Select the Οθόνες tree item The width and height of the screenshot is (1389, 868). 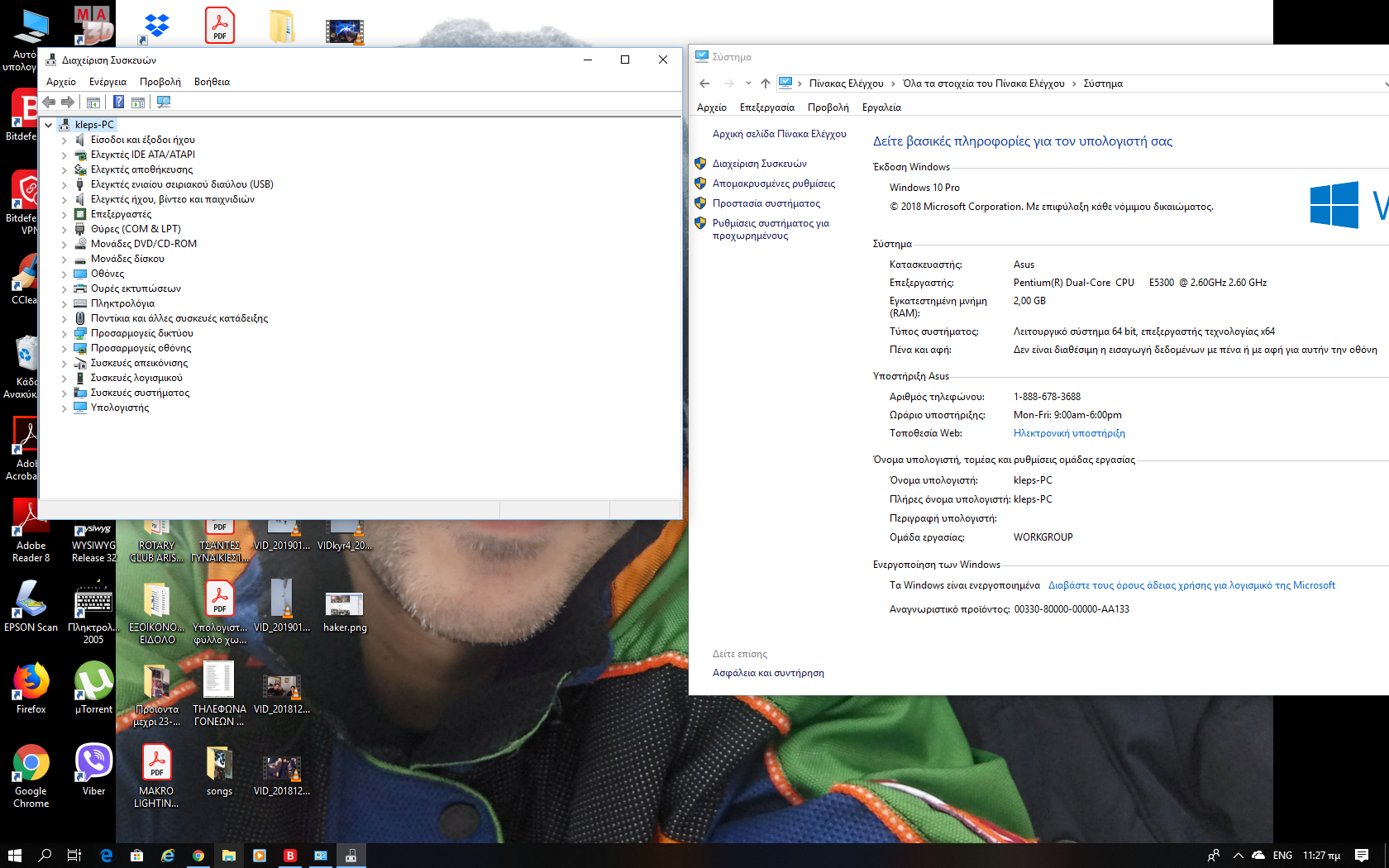107,274
